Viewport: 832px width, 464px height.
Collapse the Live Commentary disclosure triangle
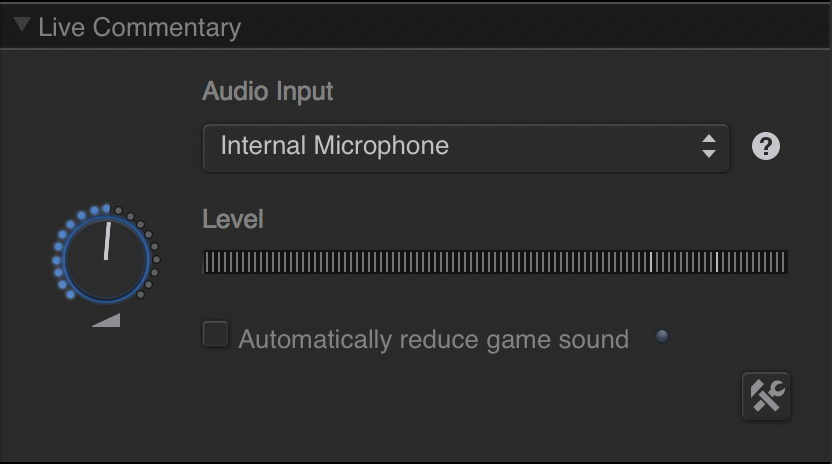pos(22,25)
